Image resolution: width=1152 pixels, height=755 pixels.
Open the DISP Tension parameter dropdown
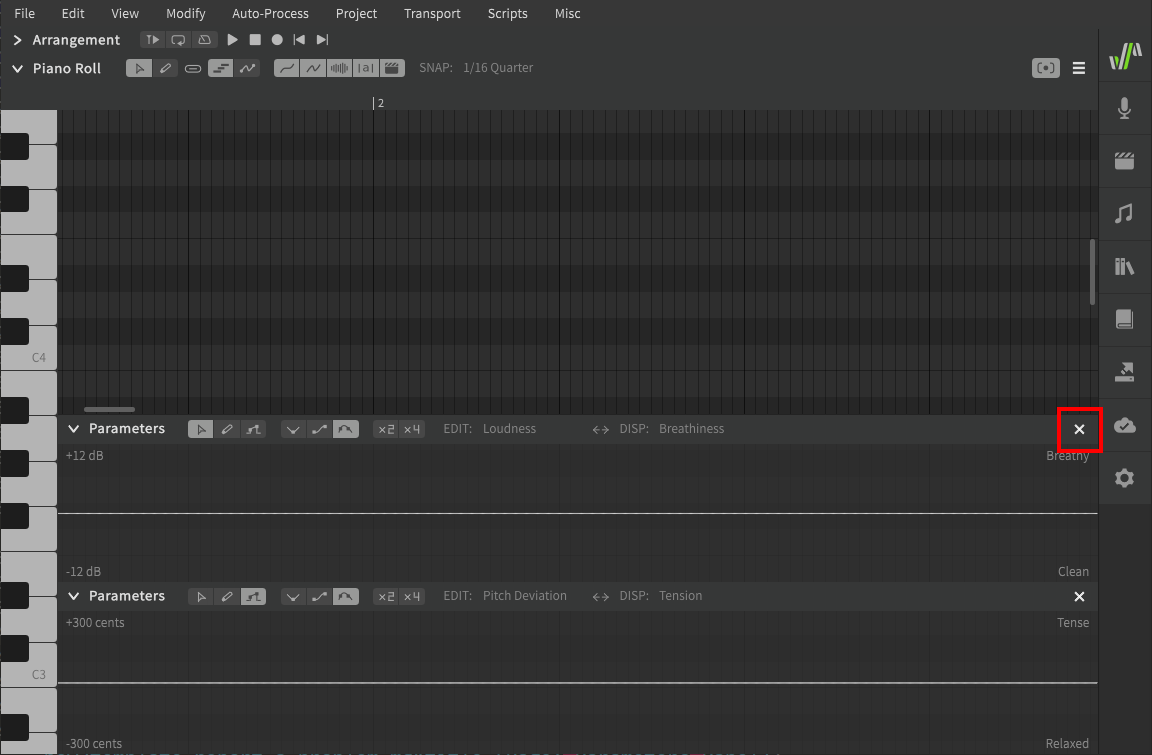680,596
